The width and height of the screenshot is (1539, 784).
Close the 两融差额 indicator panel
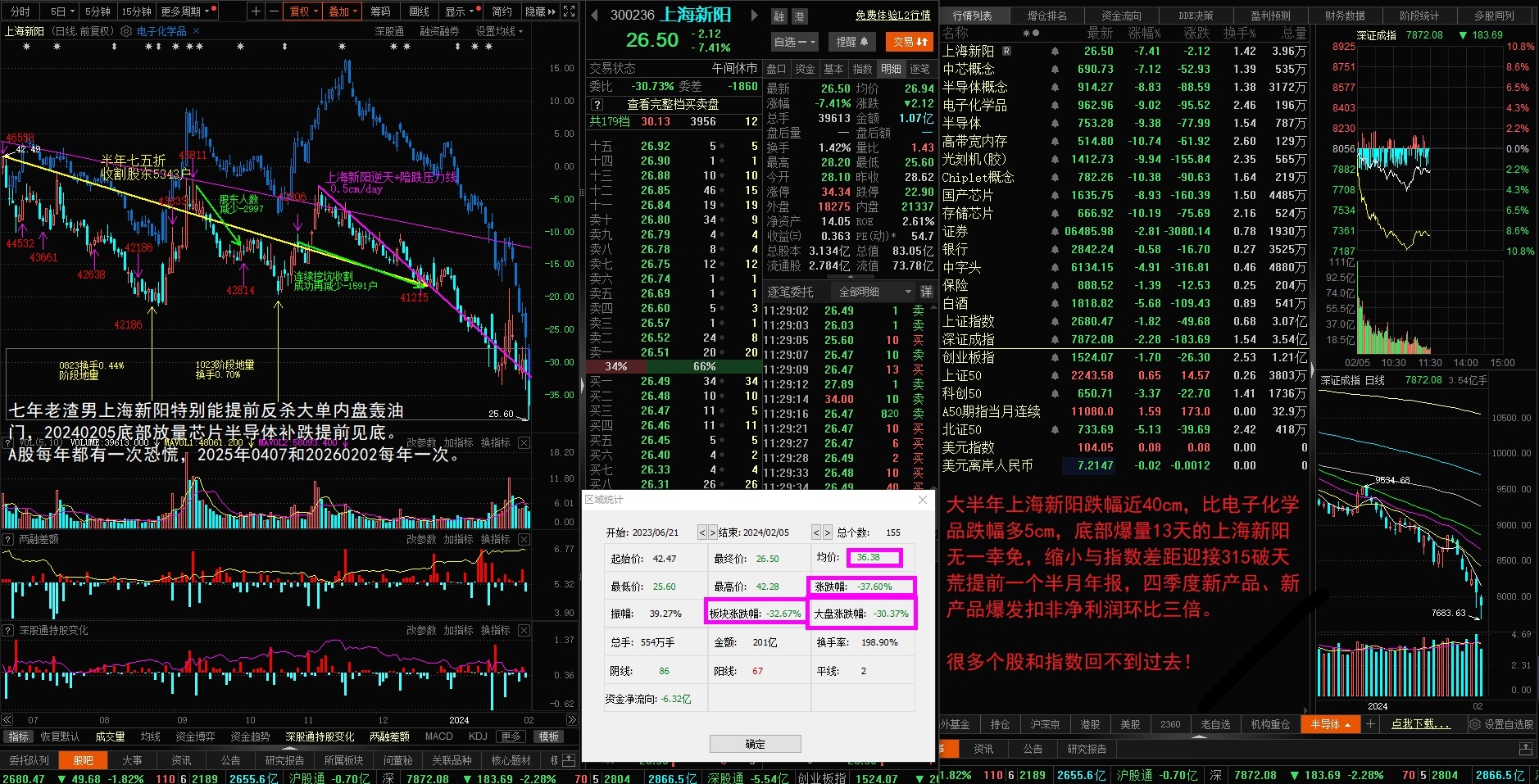tap(524, 539)
